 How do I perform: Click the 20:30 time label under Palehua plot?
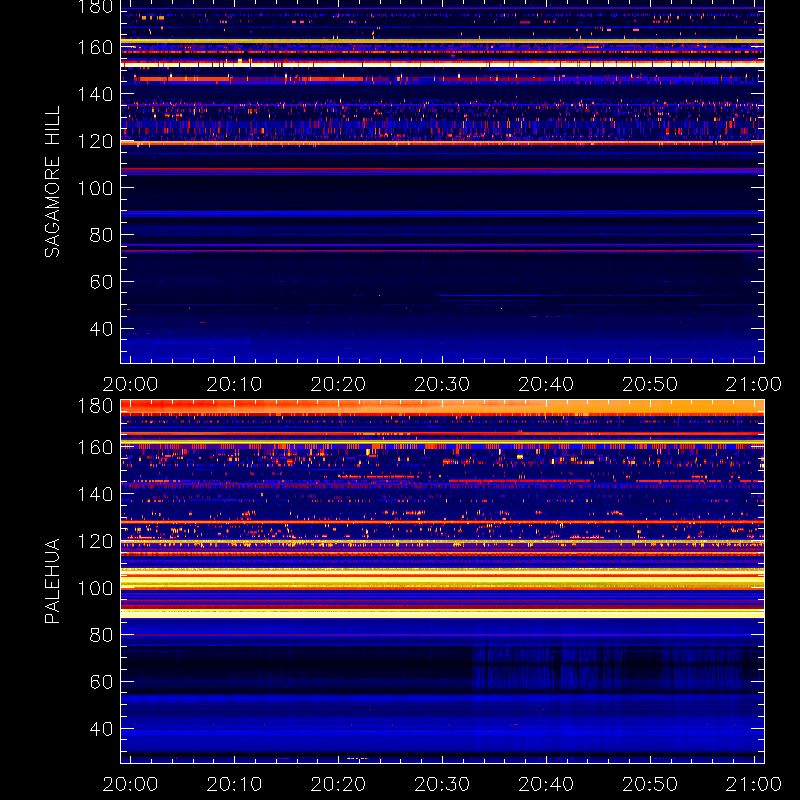(x=442, y=784)
